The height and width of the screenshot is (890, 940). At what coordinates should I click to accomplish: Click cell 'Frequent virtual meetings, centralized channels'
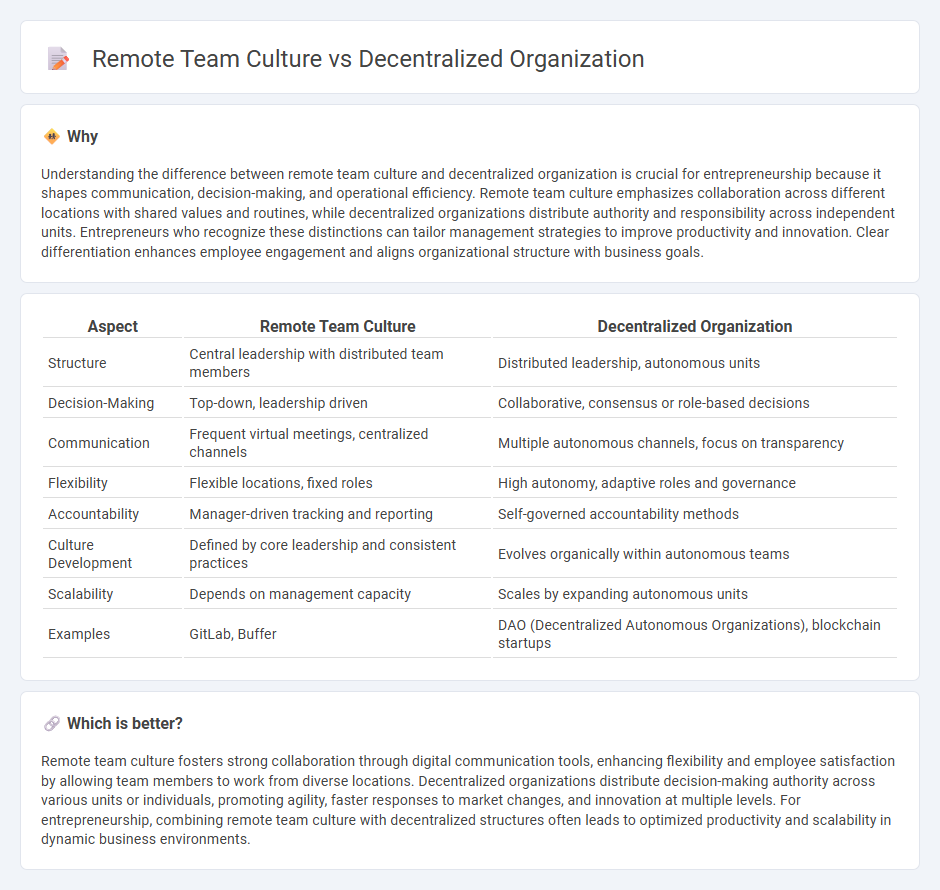338,443
